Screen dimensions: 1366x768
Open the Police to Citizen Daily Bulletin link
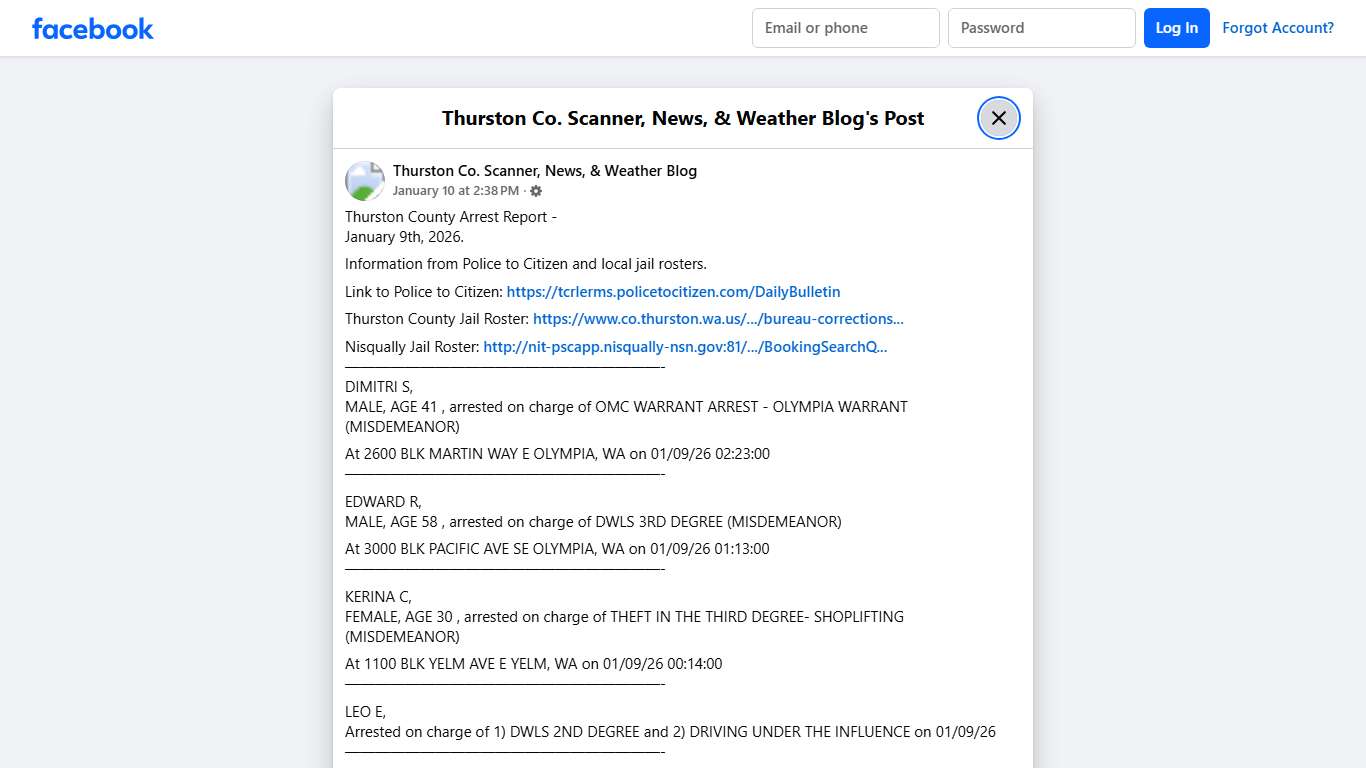coord(673,291)
